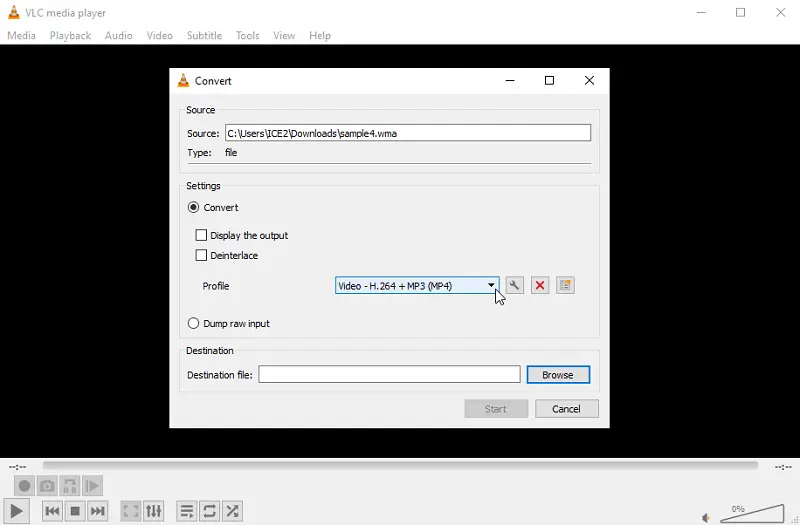This screenshot has height=525, width=800.
Task: Maximize the Convert dialog window
Action: pyautogui.click(x=549, y=81)
